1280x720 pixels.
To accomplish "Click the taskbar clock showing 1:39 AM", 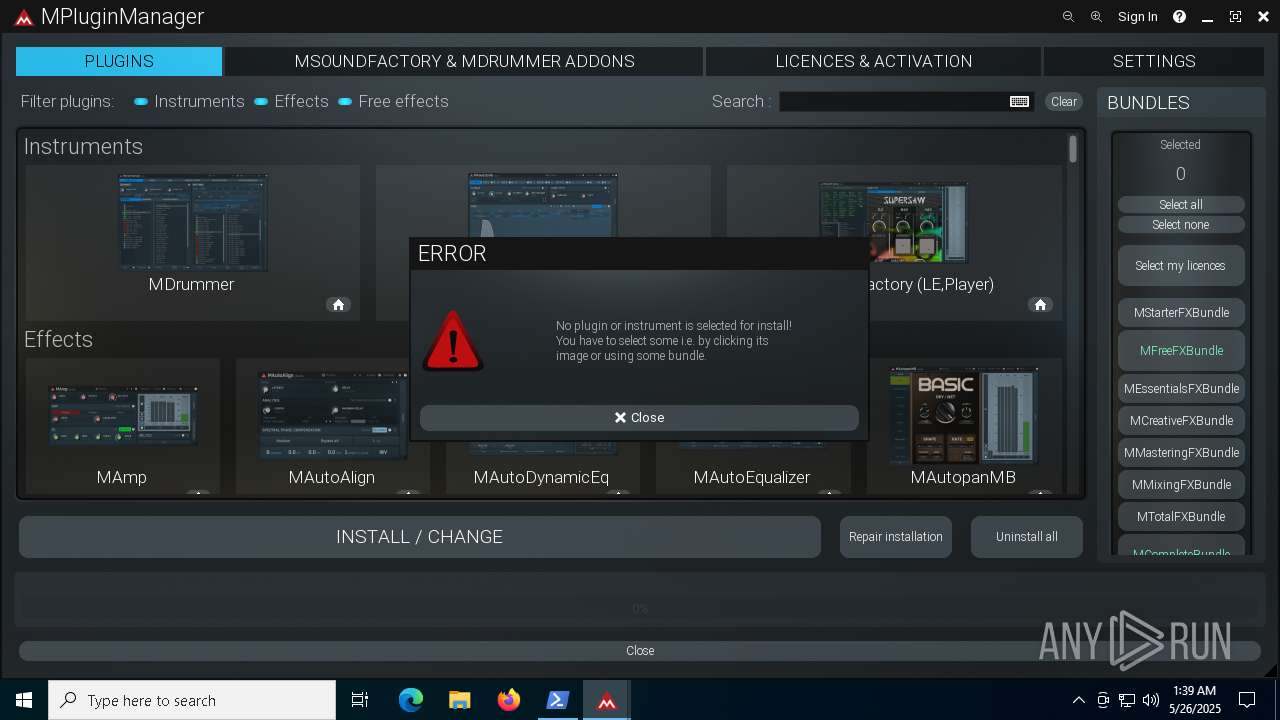I will (x=1194, y=700).
